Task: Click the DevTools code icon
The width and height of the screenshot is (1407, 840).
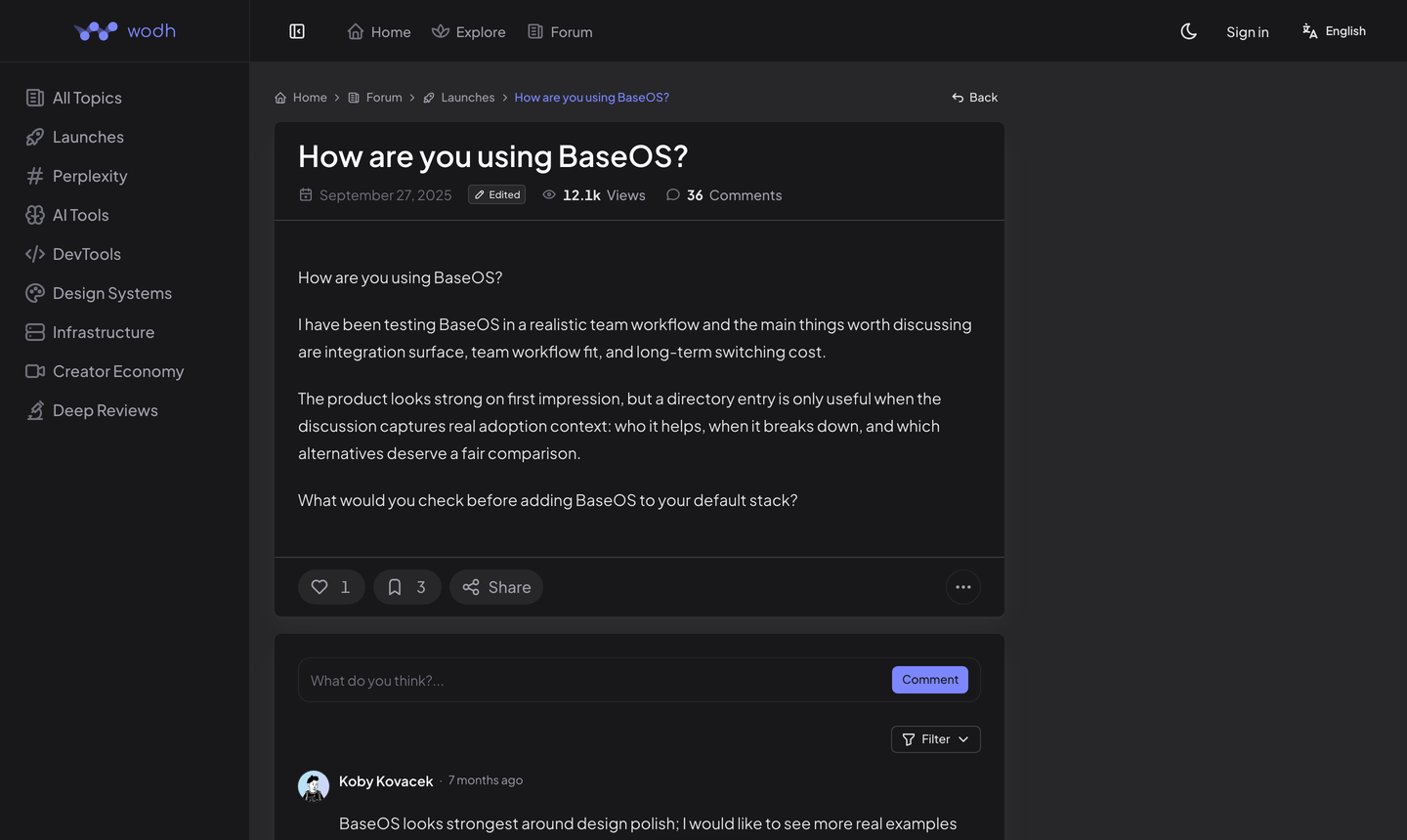Action: point(35,254)
